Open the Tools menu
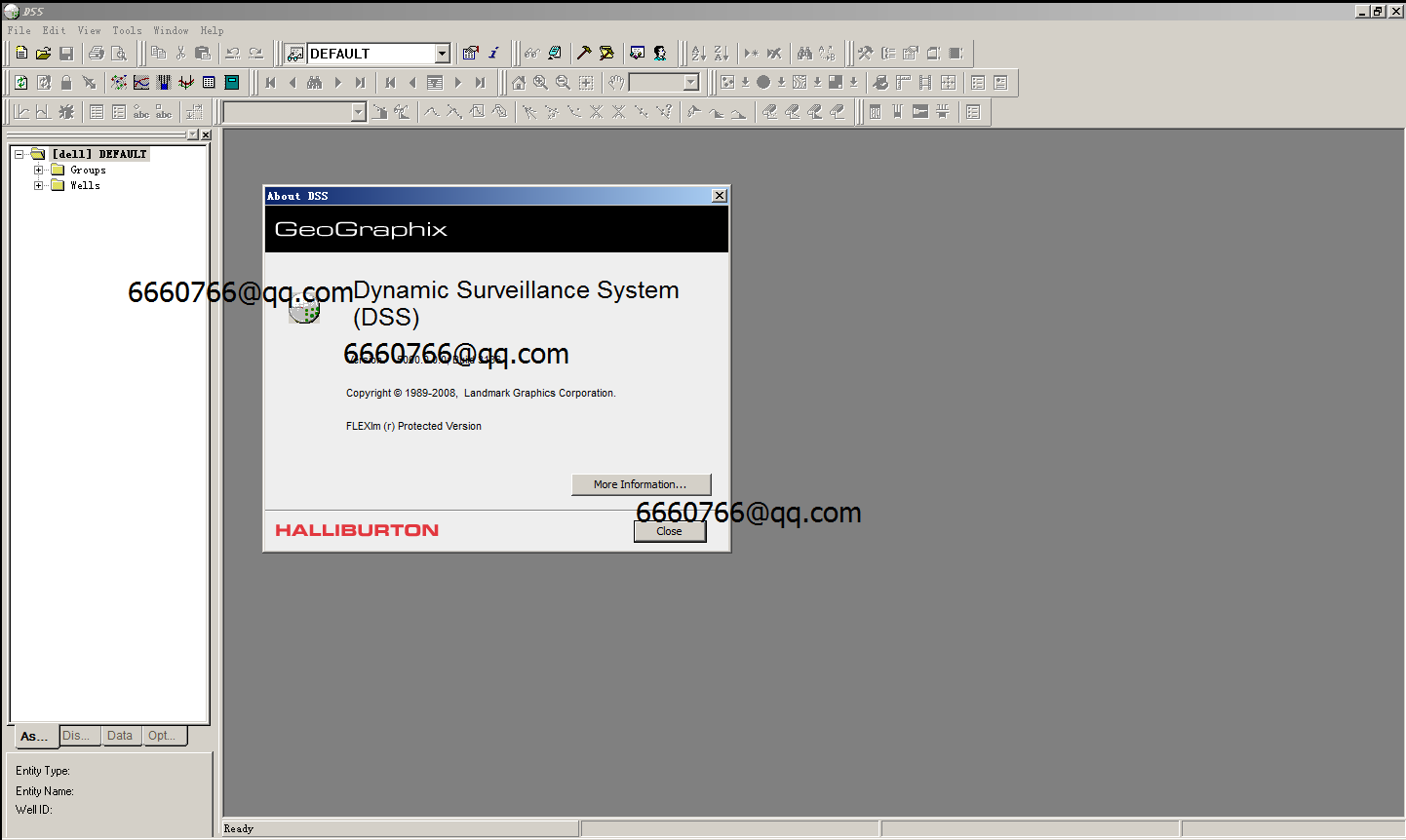1406x840 pixels. [x=127, y=30]
